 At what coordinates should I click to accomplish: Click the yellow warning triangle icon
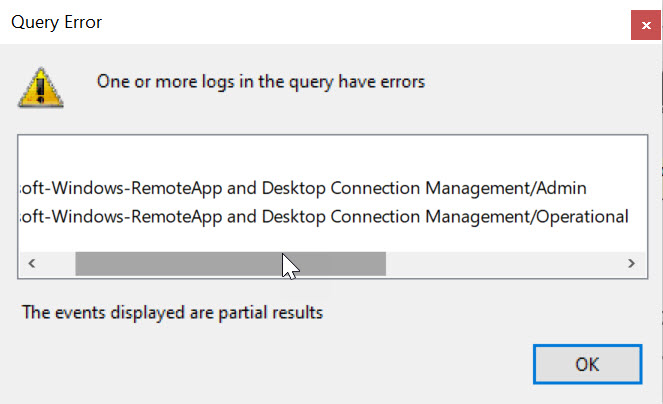(40, 87)
